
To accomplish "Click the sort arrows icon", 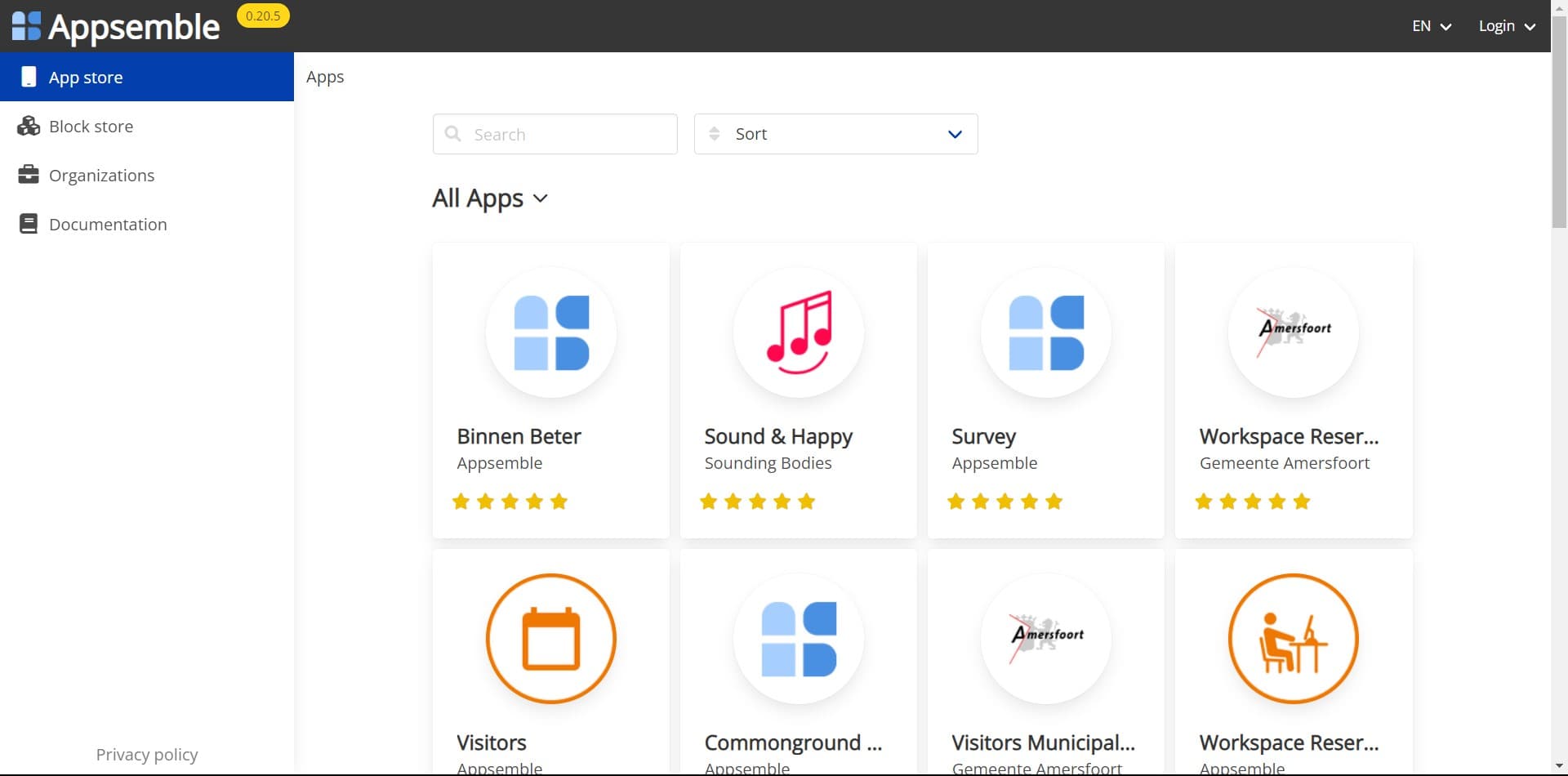I will tap(715, 133).
